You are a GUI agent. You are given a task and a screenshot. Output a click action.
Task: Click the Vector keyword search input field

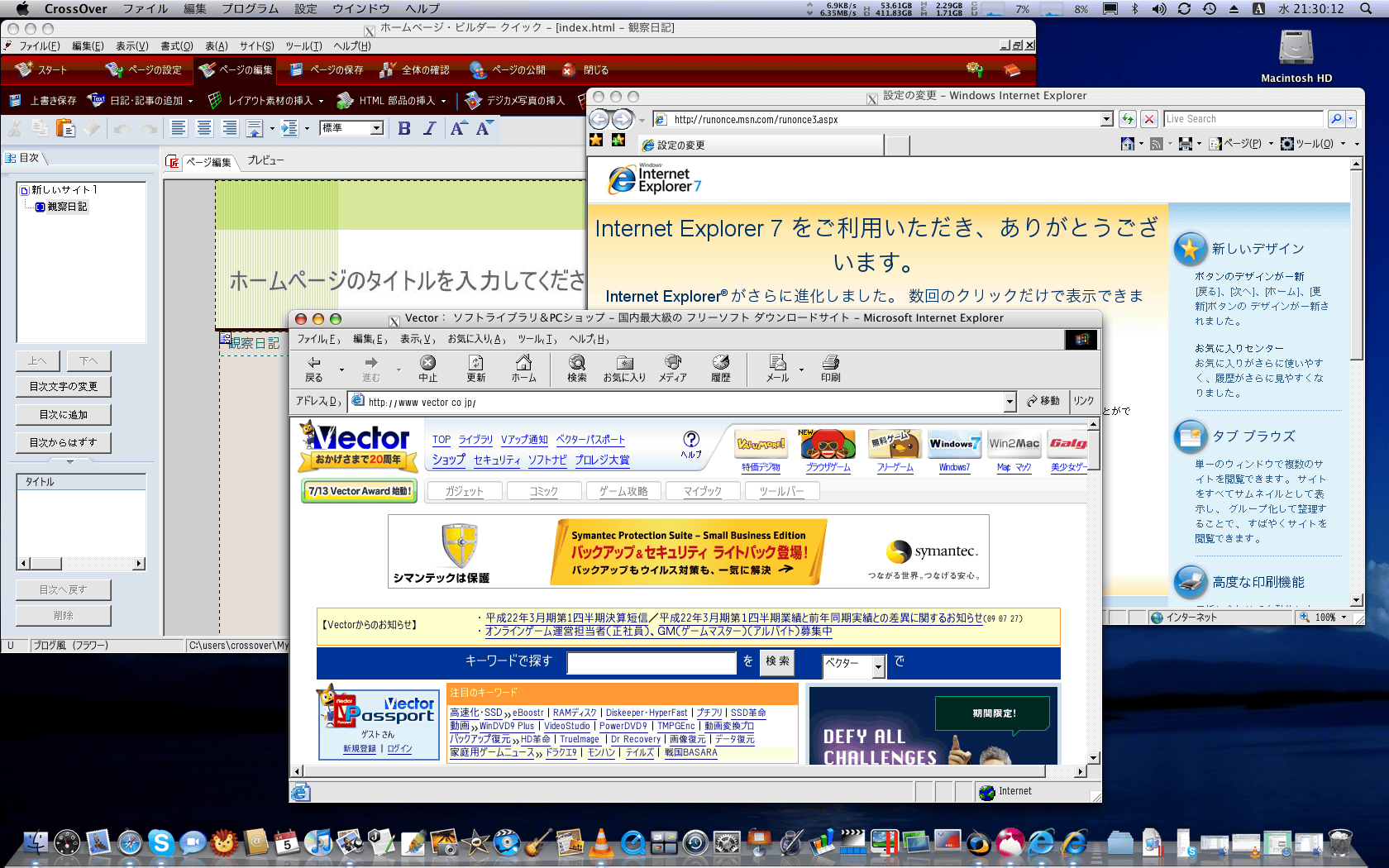pos(652,662)
